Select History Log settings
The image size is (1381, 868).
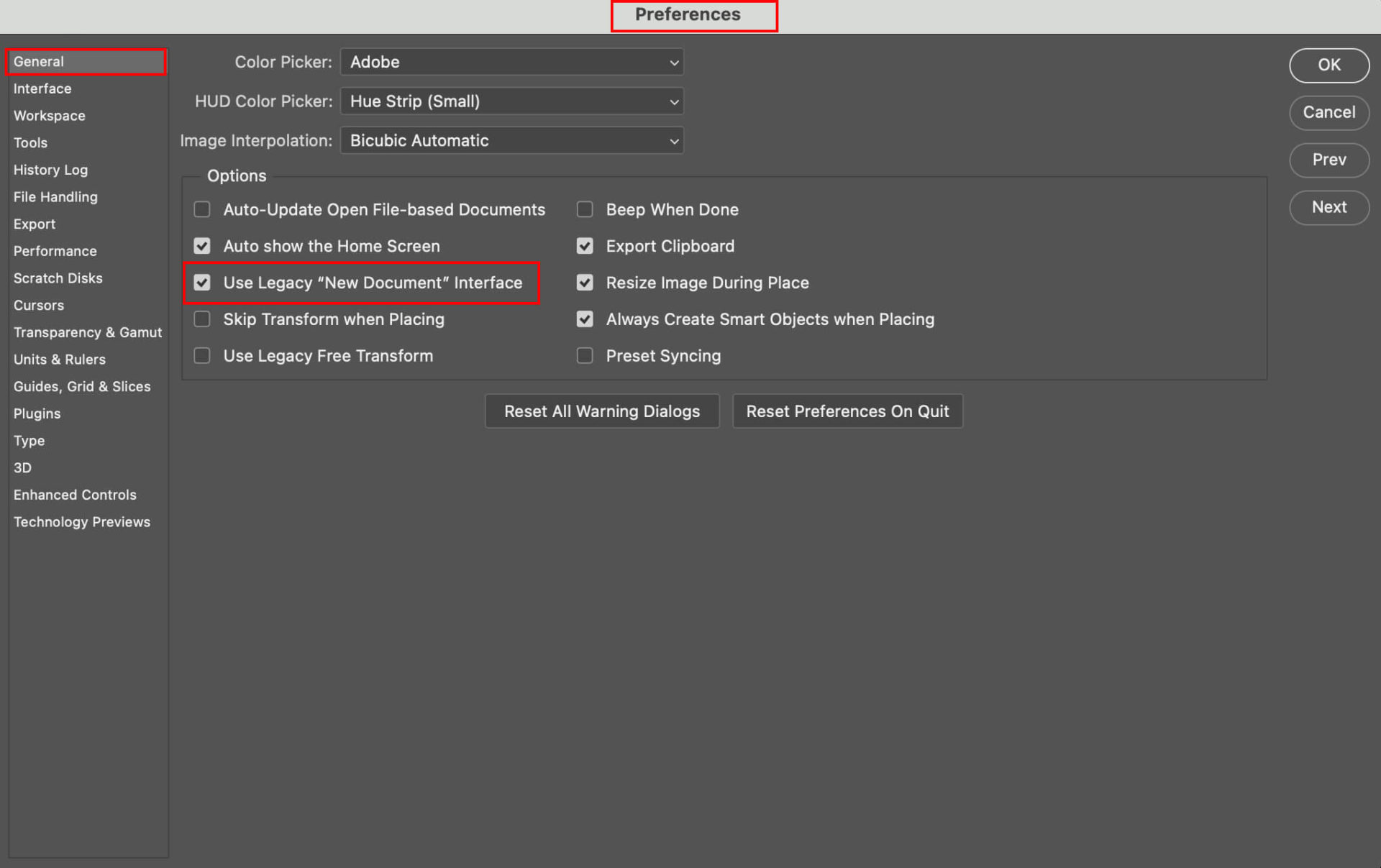[50, 170]
